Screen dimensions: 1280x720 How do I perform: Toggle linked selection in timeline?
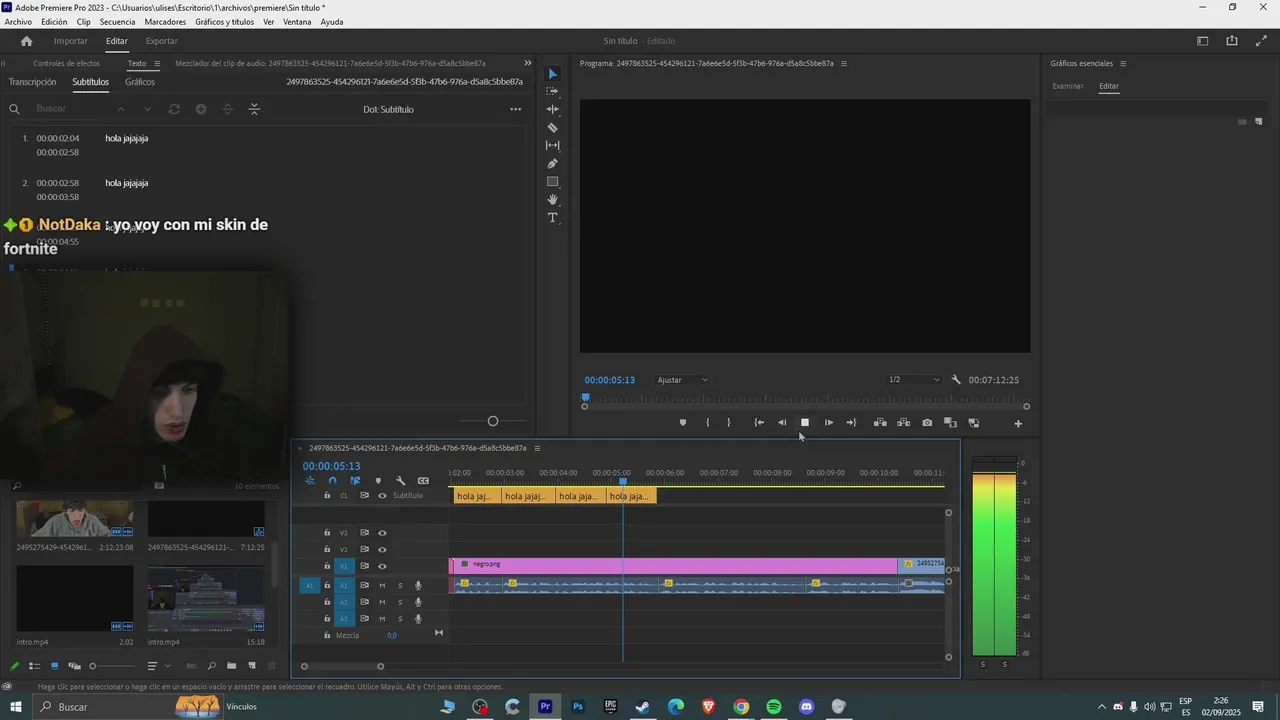pos(355,481)
